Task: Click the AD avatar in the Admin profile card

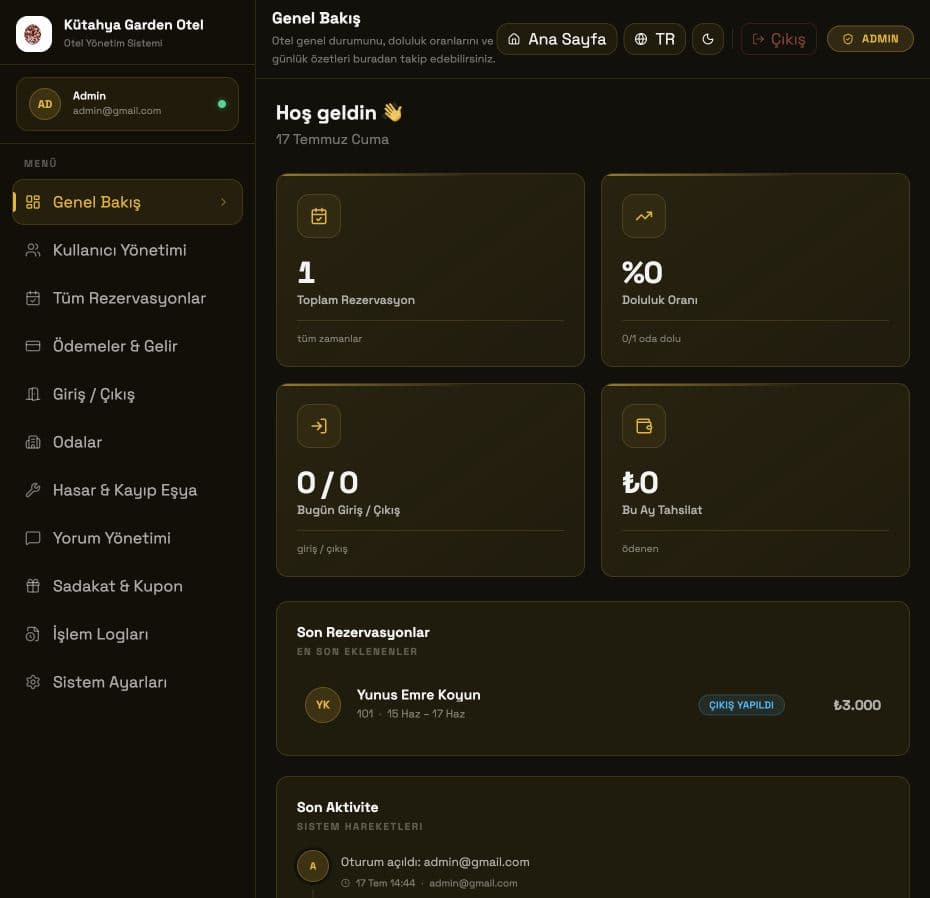Action: (45, 104)
